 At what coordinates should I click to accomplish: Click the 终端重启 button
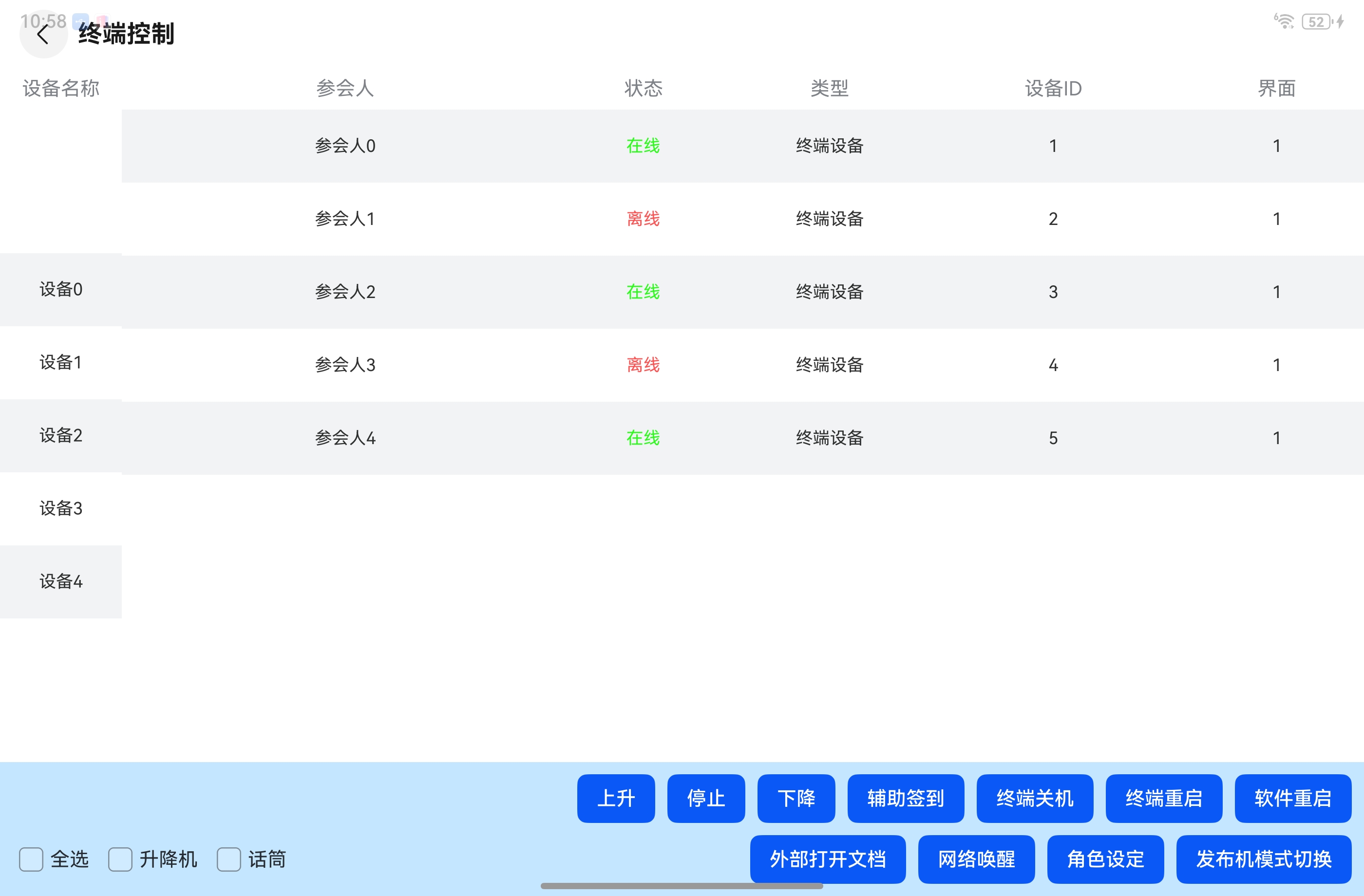(x=1163, y=798)
